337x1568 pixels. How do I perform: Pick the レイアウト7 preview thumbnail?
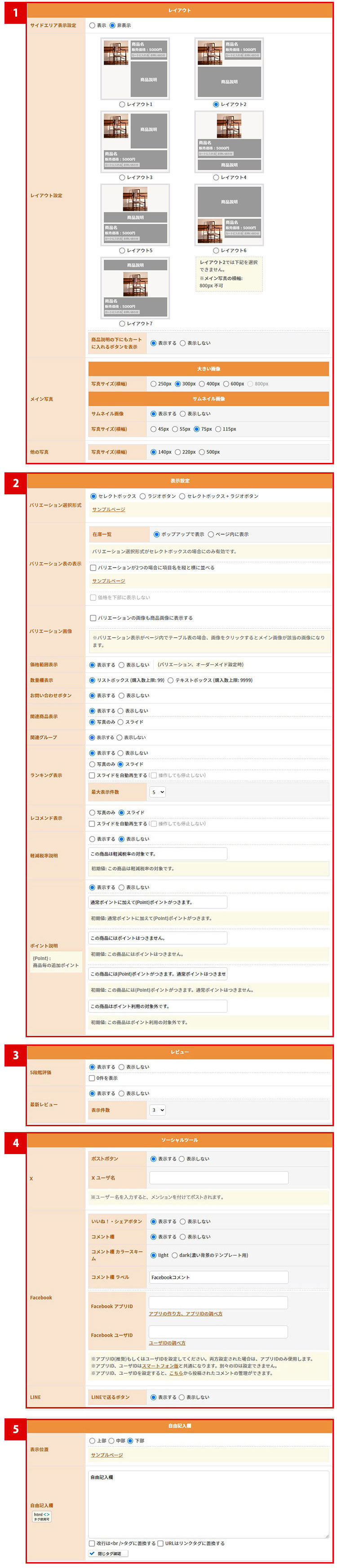point(135,288)
